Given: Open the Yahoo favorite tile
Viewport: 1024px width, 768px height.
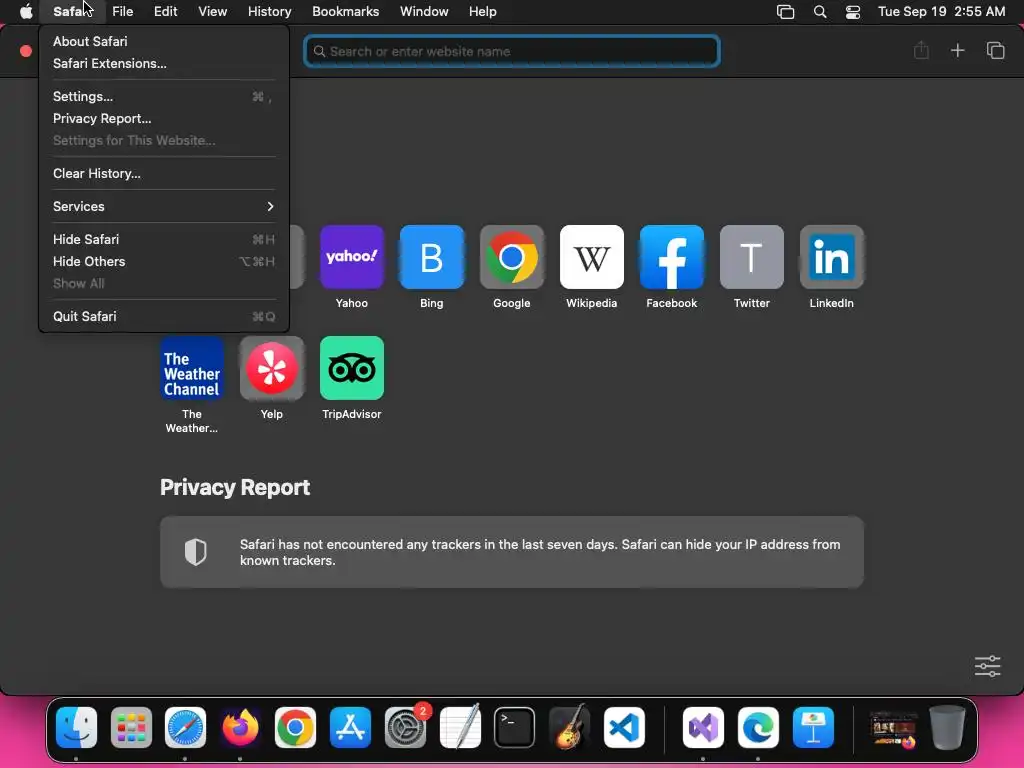Looking at the screenshot, I should pos(351,257).
